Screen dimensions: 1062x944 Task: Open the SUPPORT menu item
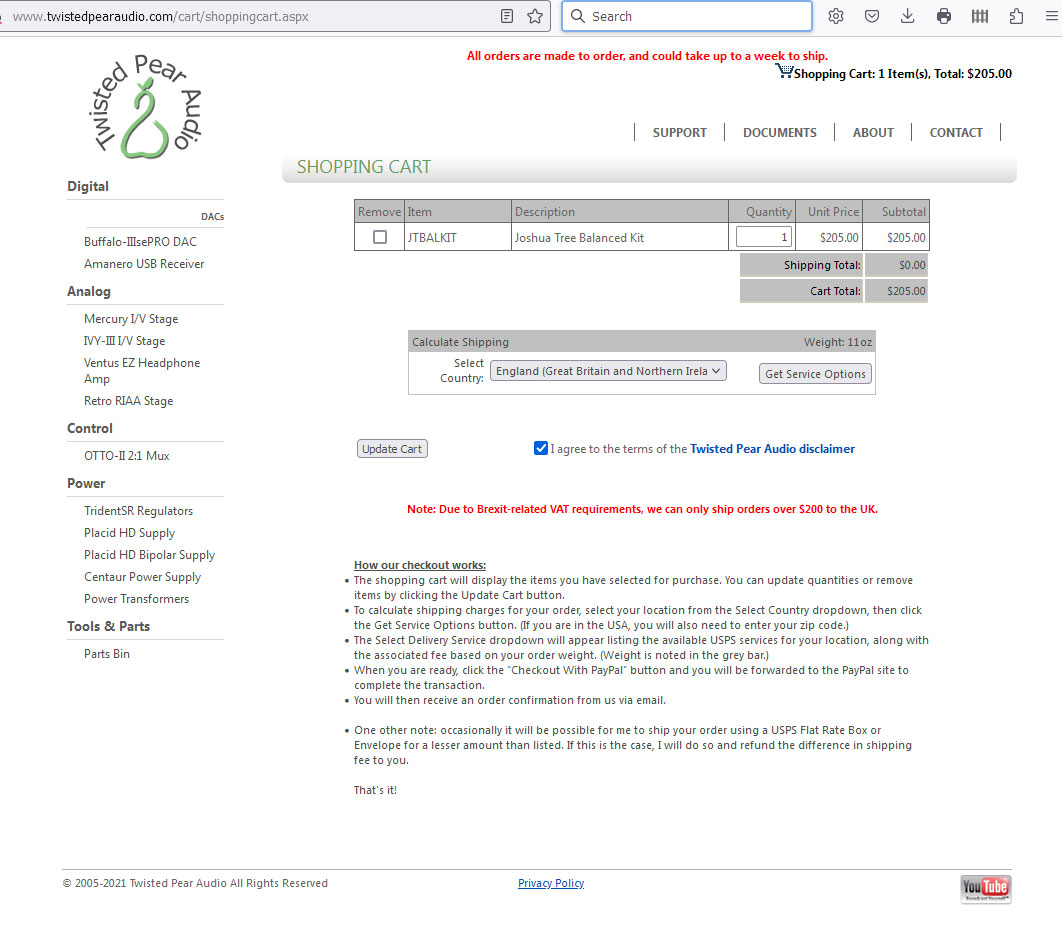pos(679,133)
